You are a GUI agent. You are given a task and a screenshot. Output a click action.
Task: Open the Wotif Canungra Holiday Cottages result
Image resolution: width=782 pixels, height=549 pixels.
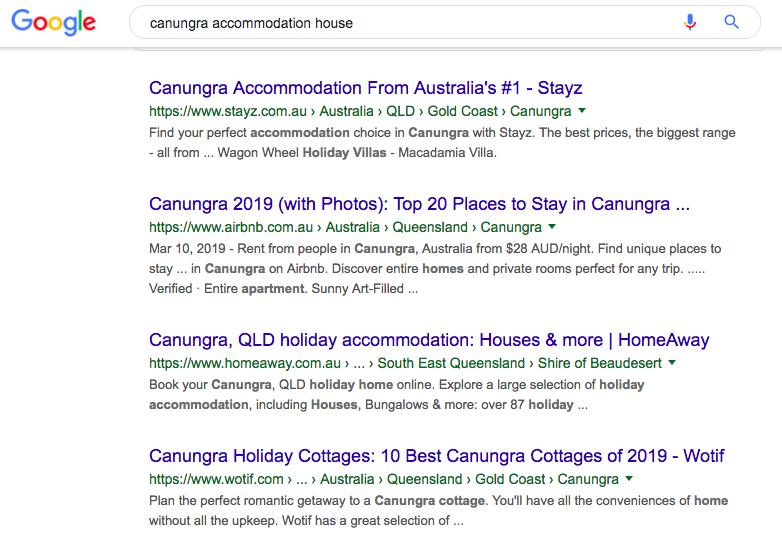point(436,456)
